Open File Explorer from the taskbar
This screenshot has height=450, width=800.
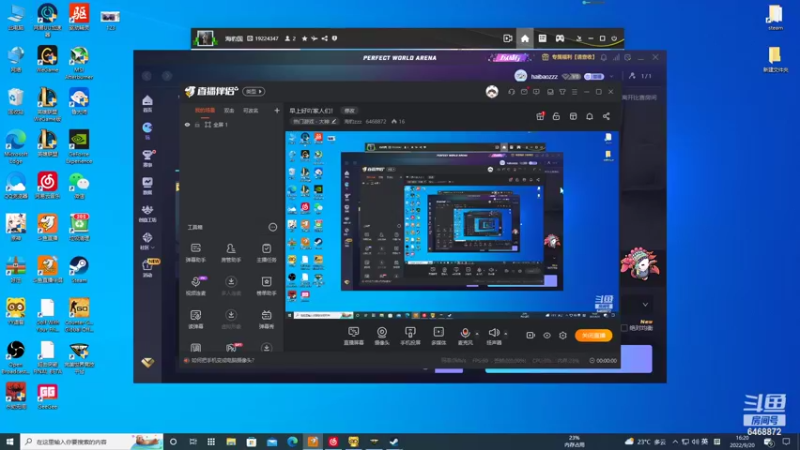(x=231, y=441)
